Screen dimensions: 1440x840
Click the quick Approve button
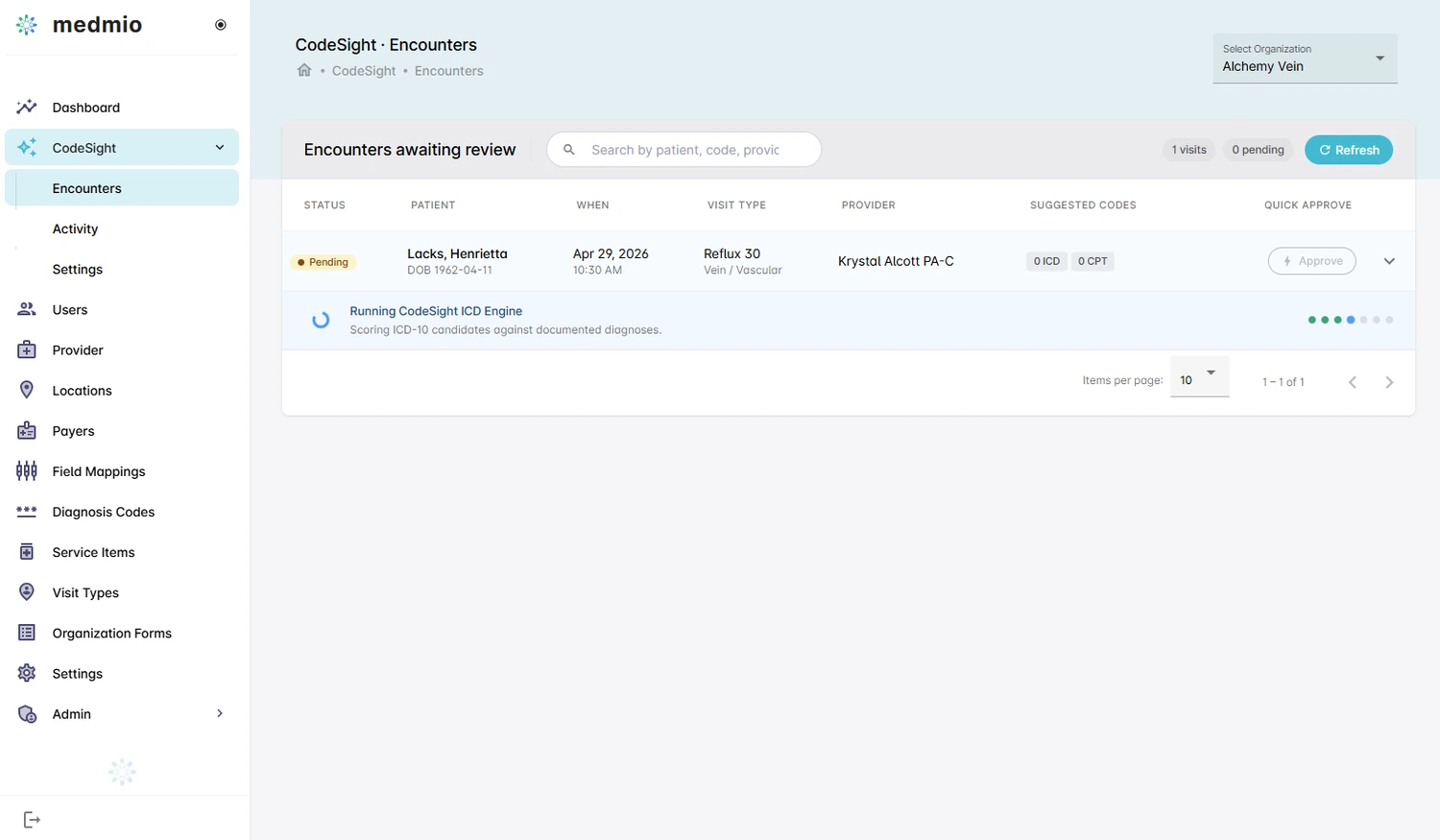coord(1312,261)
